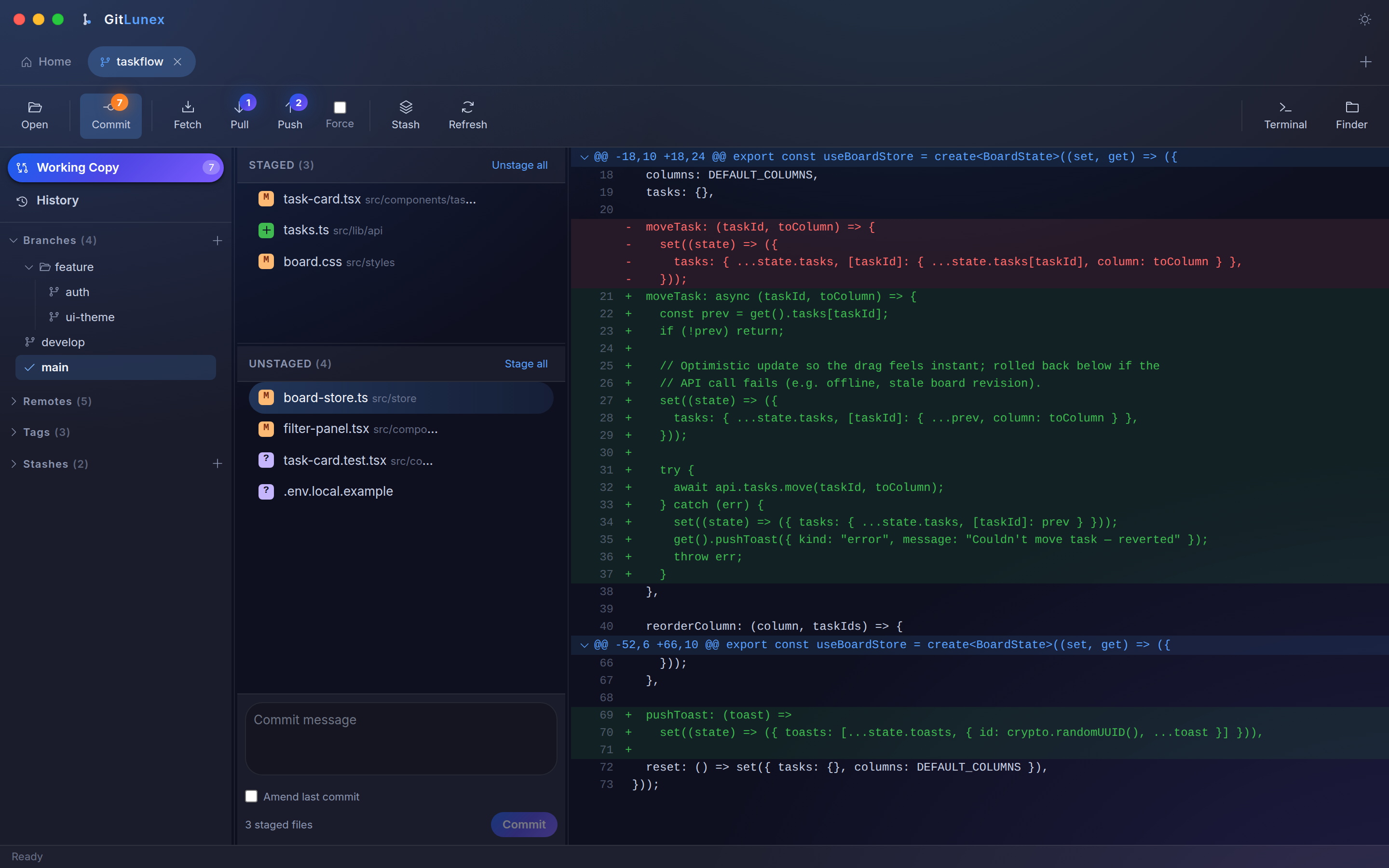
Task: Close the taskflow tab
Action: pyautogui.click(x=178, y=61)
